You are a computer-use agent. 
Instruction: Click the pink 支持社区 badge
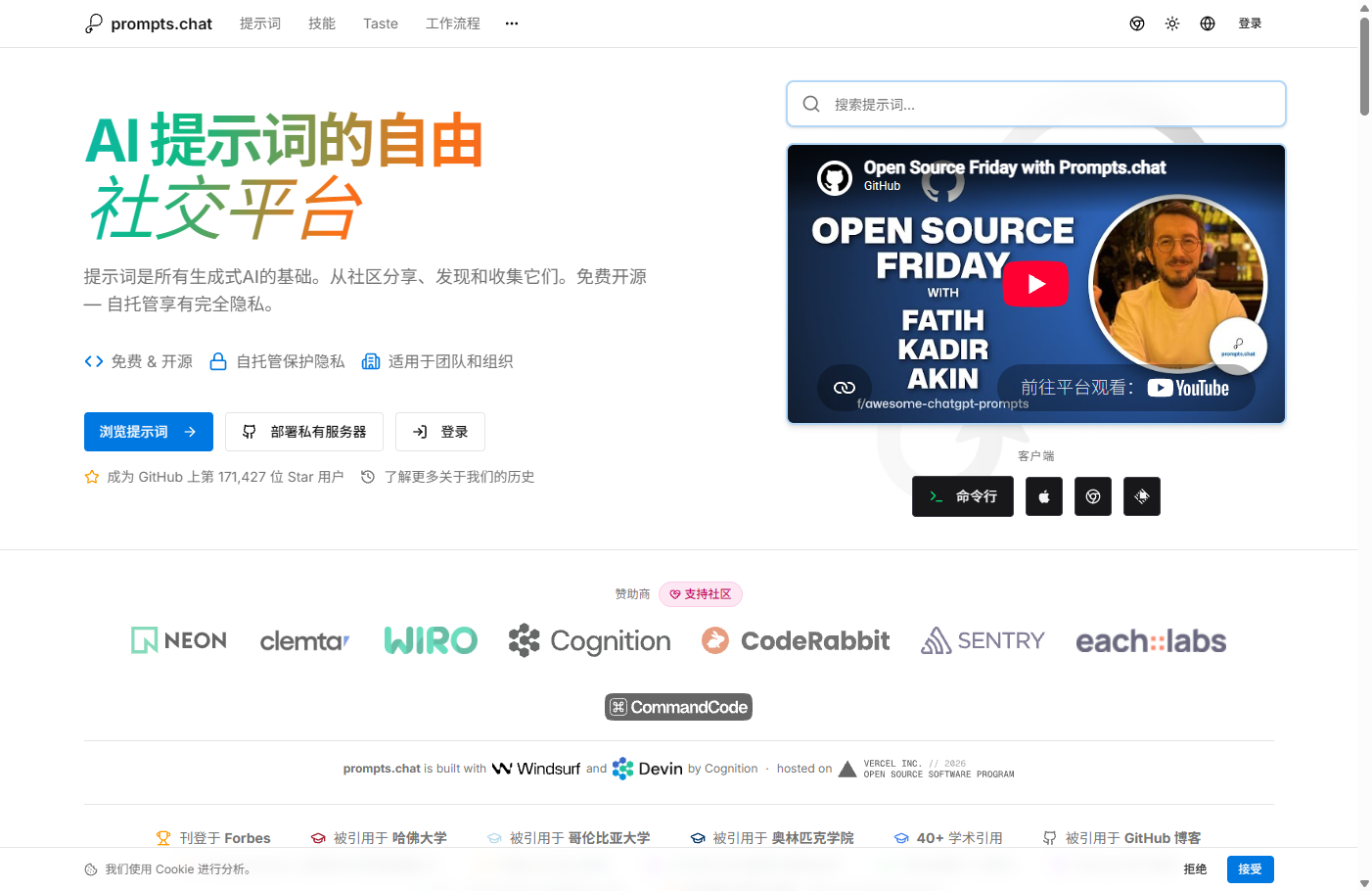pyautogui.click(x=701, y=594)
